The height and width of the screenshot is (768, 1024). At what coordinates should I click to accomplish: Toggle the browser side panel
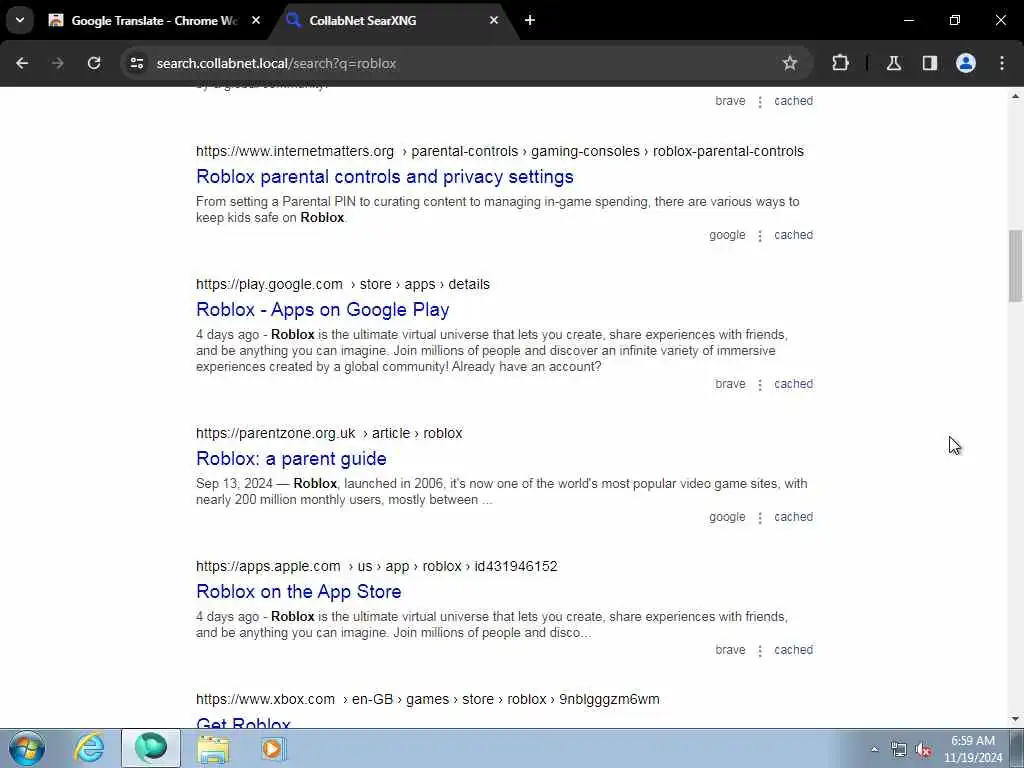(x=930, y=63)
